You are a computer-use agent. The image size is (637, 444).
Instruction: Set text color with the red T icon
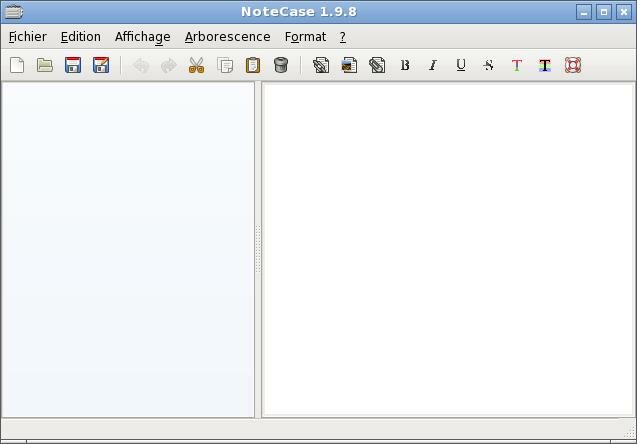point(517,65)
